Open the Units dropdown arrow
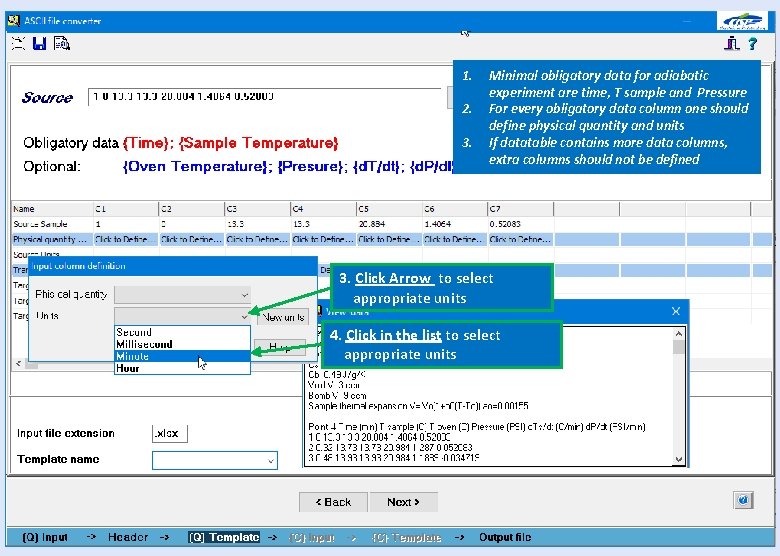 coord(244,316)
